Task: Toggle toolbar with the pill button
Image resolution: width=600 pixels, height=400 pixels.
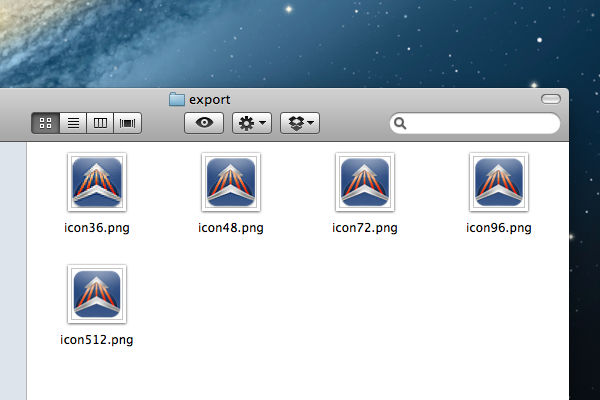Action: pyautogui.click(x=551, y=99)
